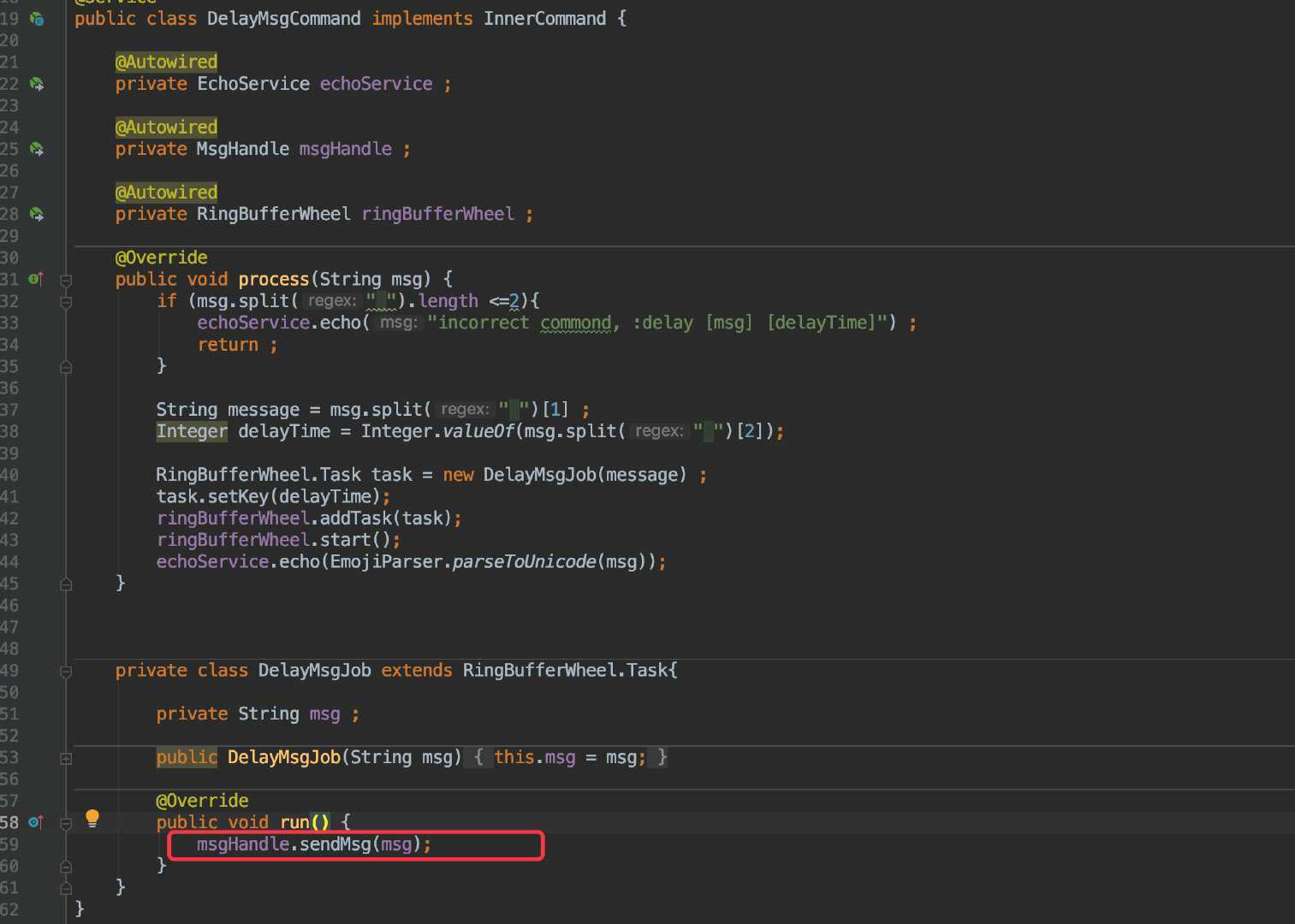Click the valueOf method call

(x=478, y=431)
